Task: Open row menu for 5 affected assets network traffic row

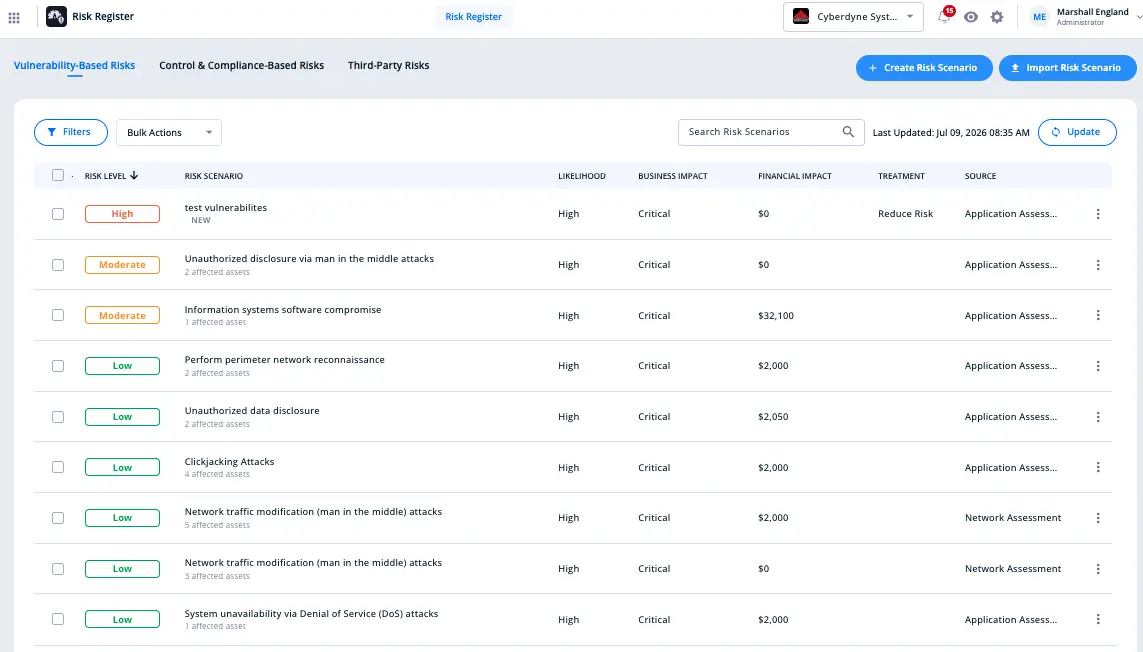Action: 1098,518
